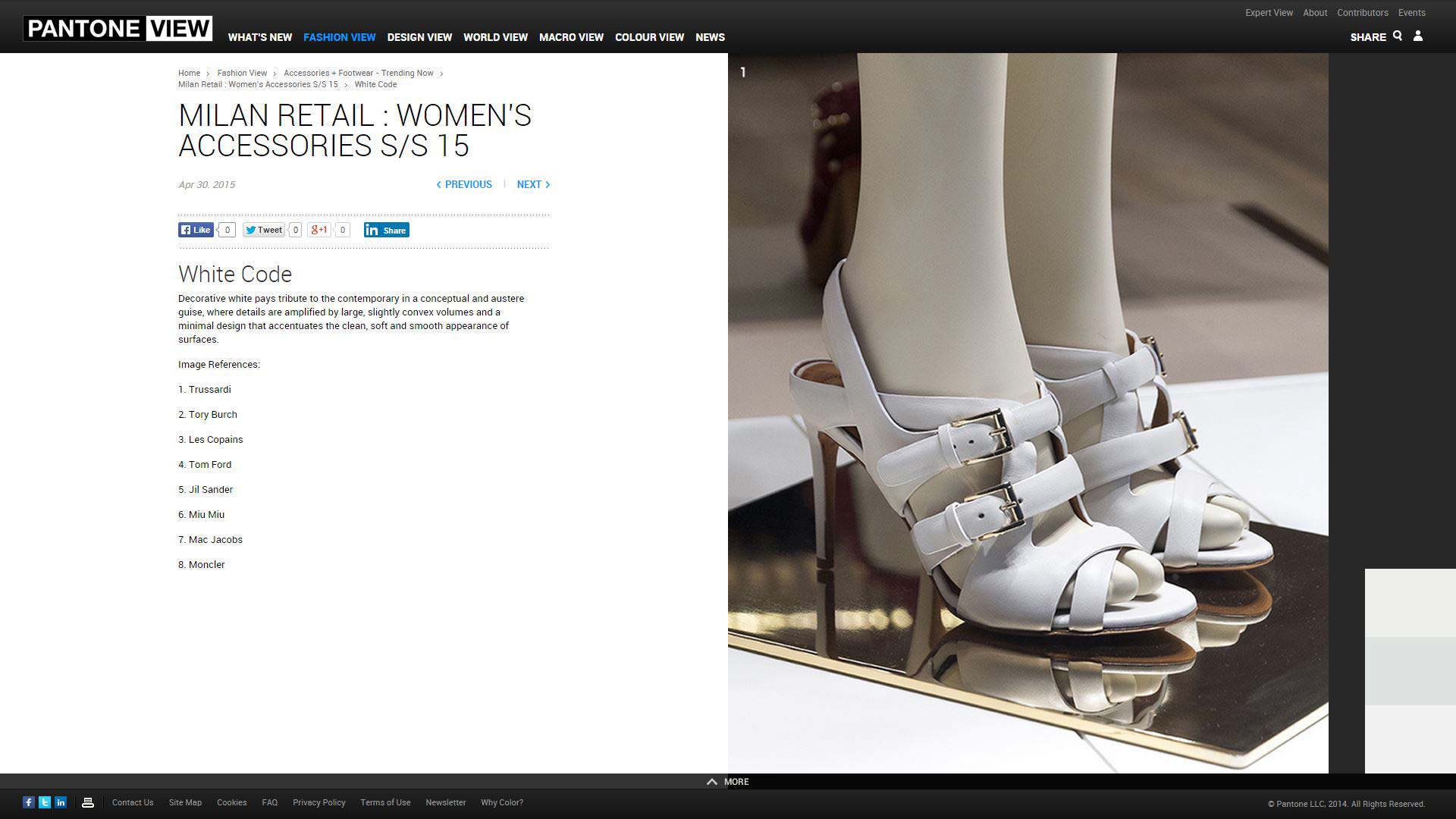Click the SHARE link in header
This screenshot has height=819, width=1456.
click(1368, 37)
